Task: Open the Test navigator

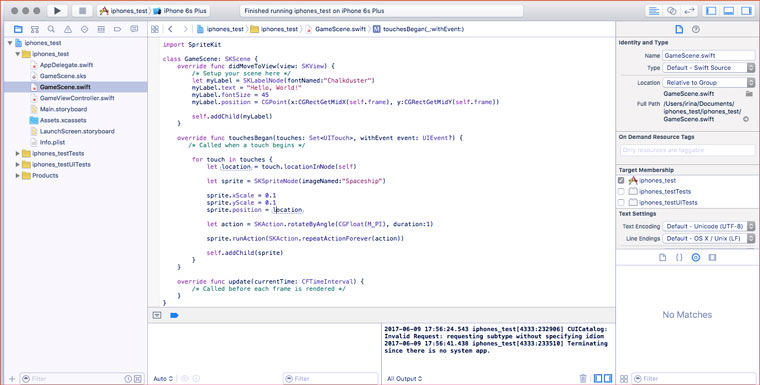Action: click(x=84, y=29)
